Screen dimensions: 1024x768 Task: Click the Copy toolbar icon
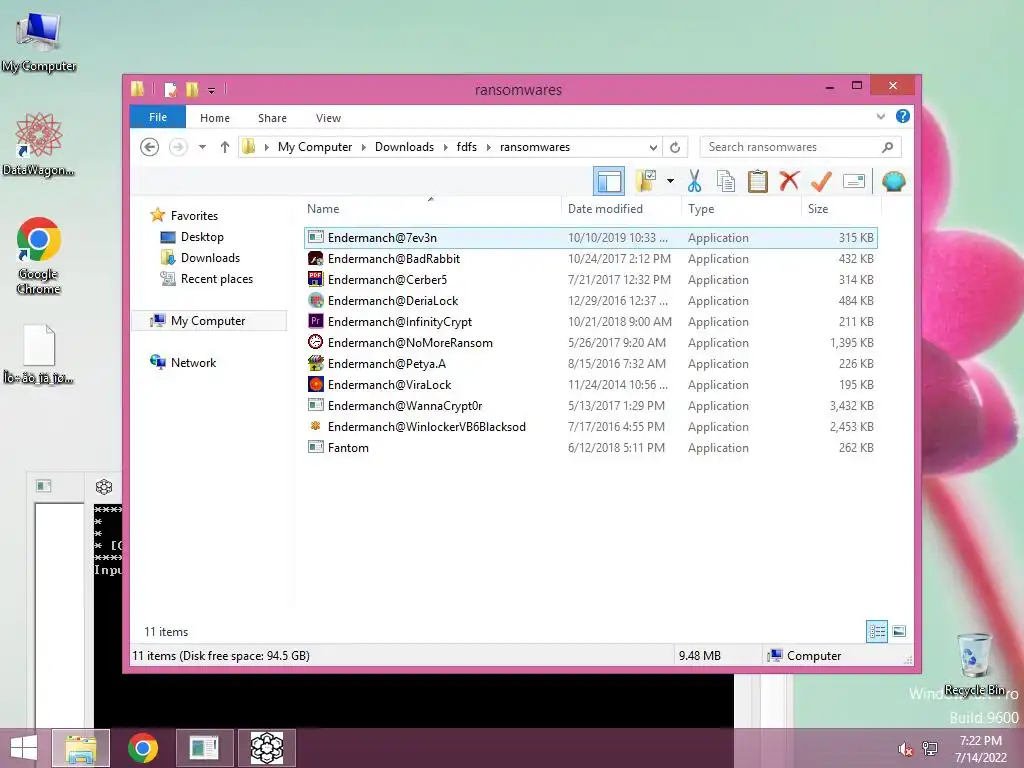click(x=726, y=181)
